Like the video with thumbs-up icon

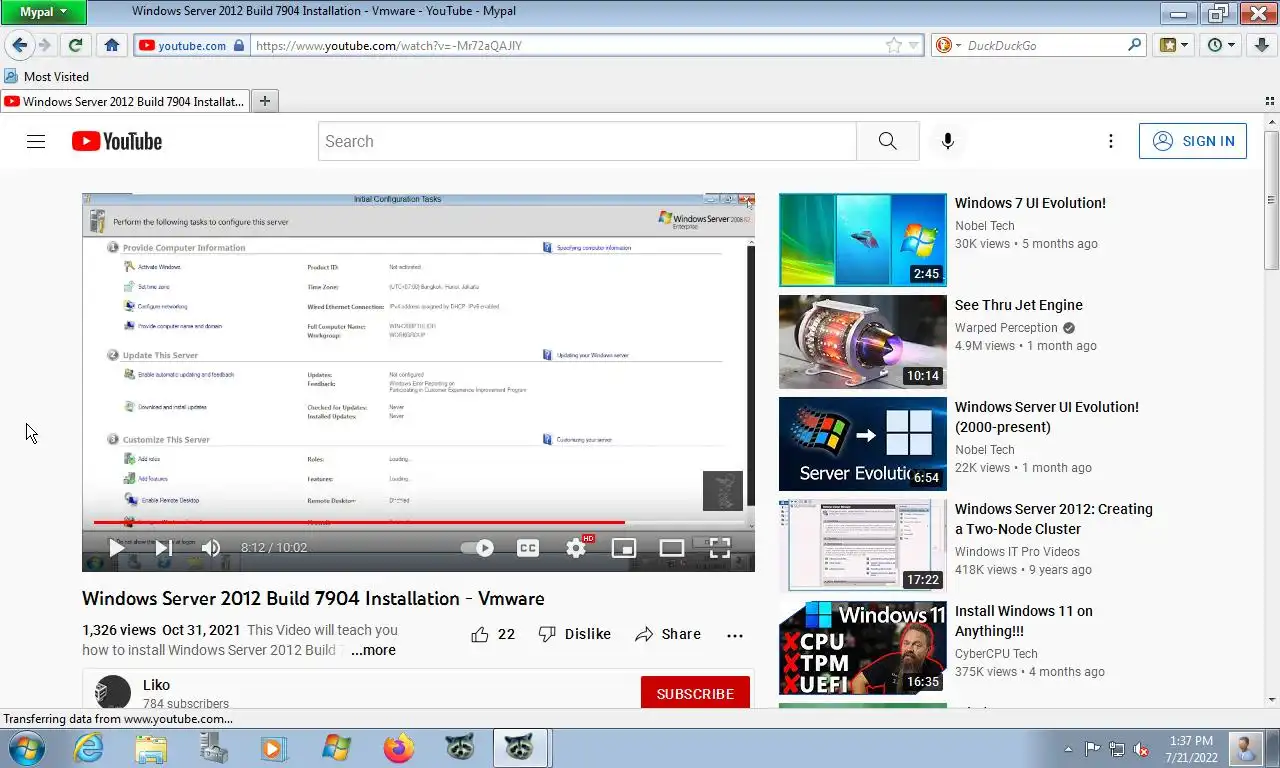[x=480, y=634]
